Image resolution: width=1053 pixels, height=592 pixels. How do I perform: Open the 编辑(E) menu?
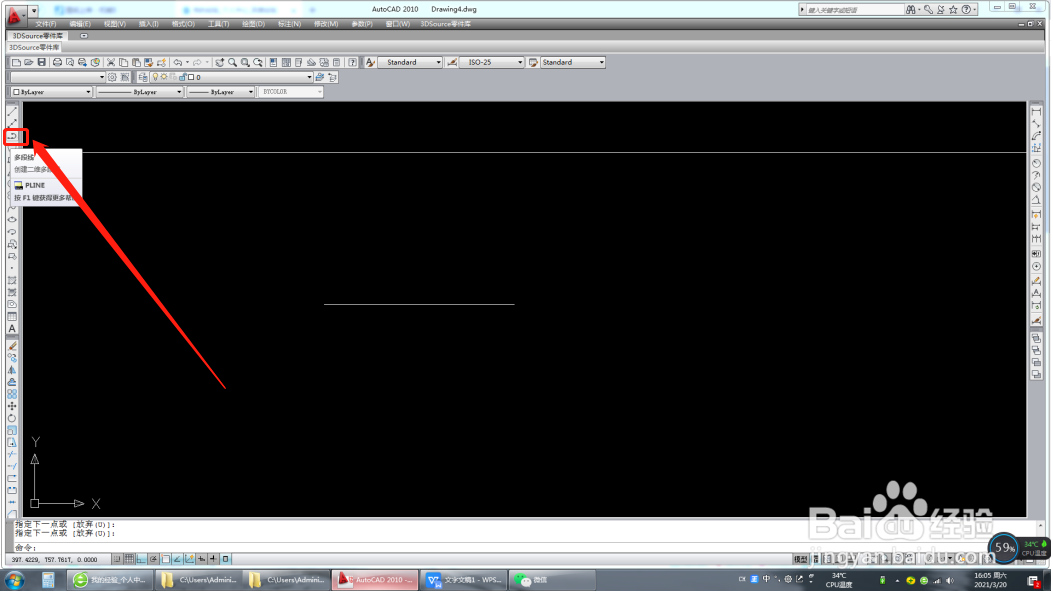80,24
